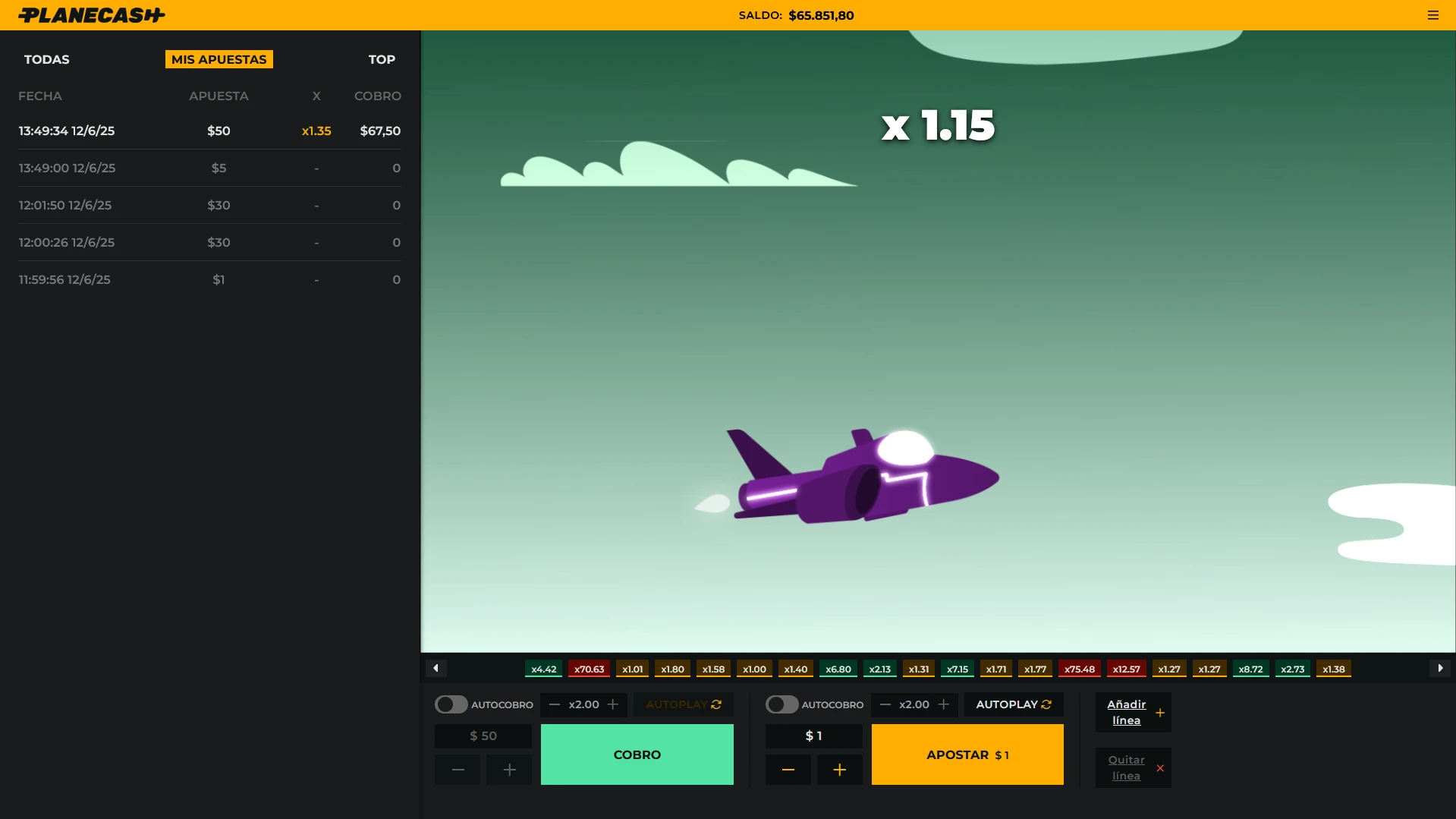Click the $50 bet amount field
Screen dimensions: 1456x819
tap(483, 736)
